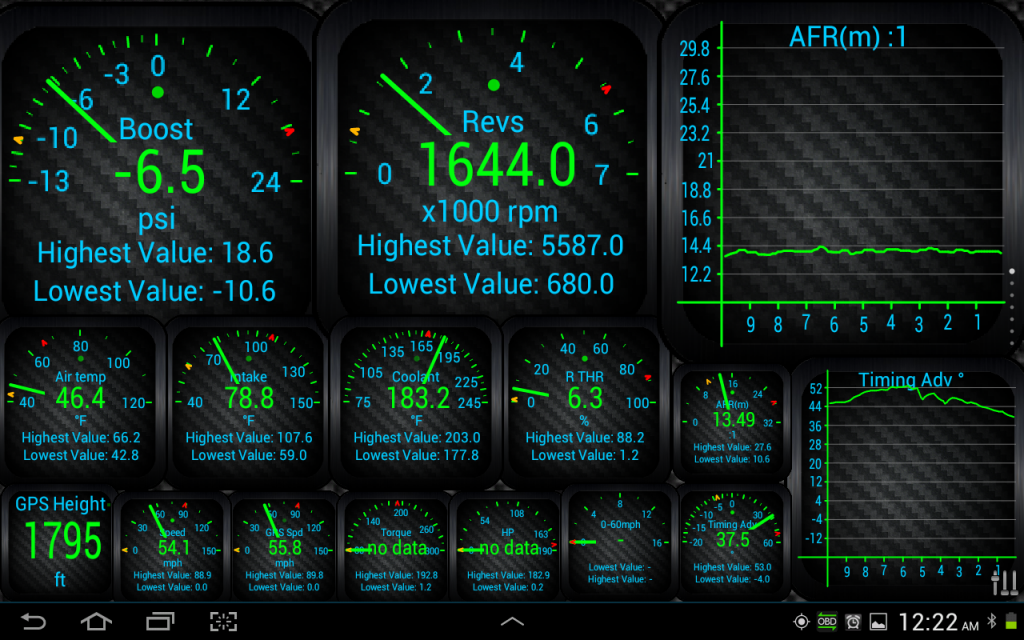Expand the bottom bar up chevron
Screen dimensions: 1024x640
(512, 622)
